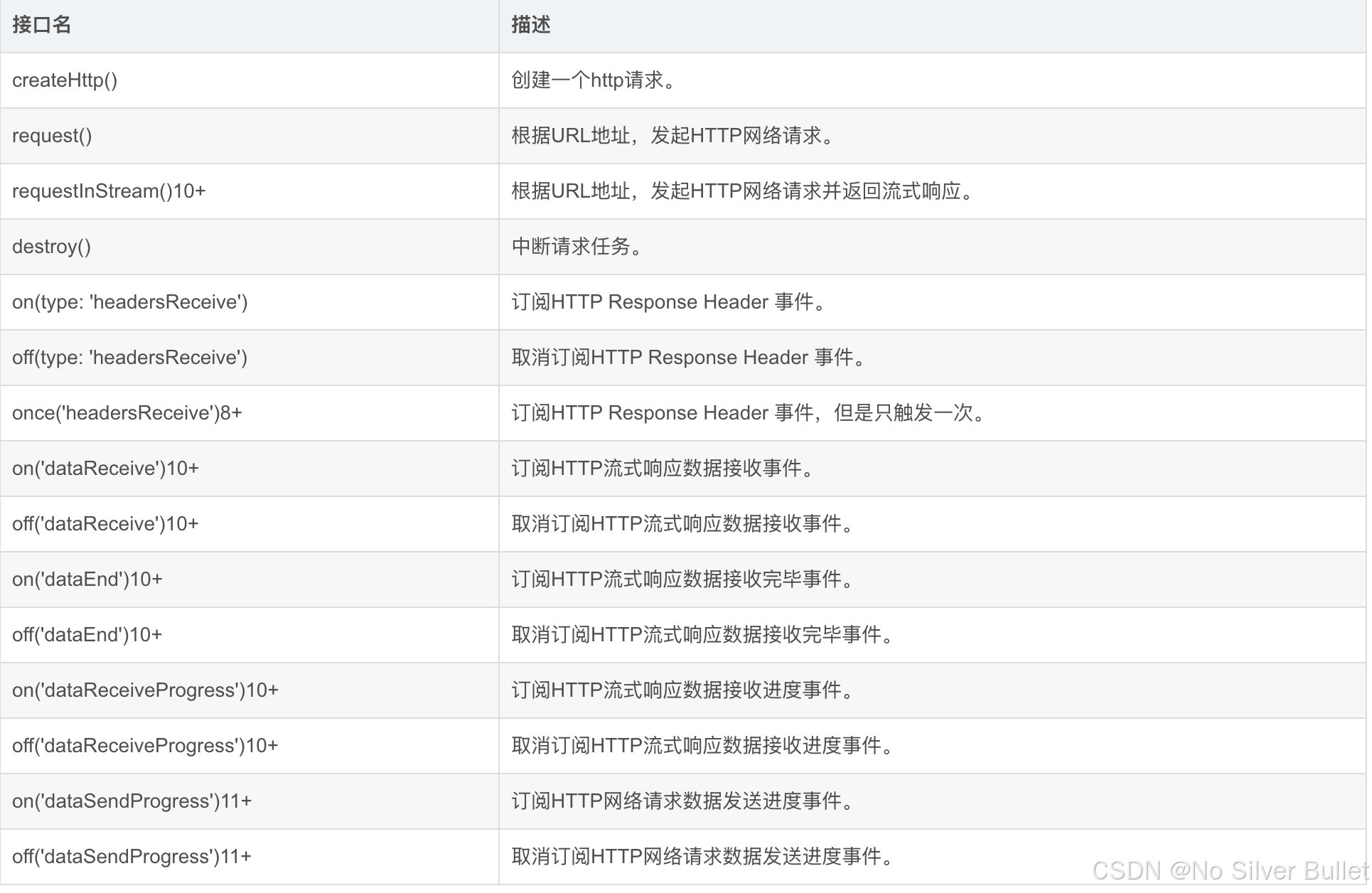The width and height of the screenshot is (1372, 893).
Task: Click the destroy() table entry
Action: 51,247
